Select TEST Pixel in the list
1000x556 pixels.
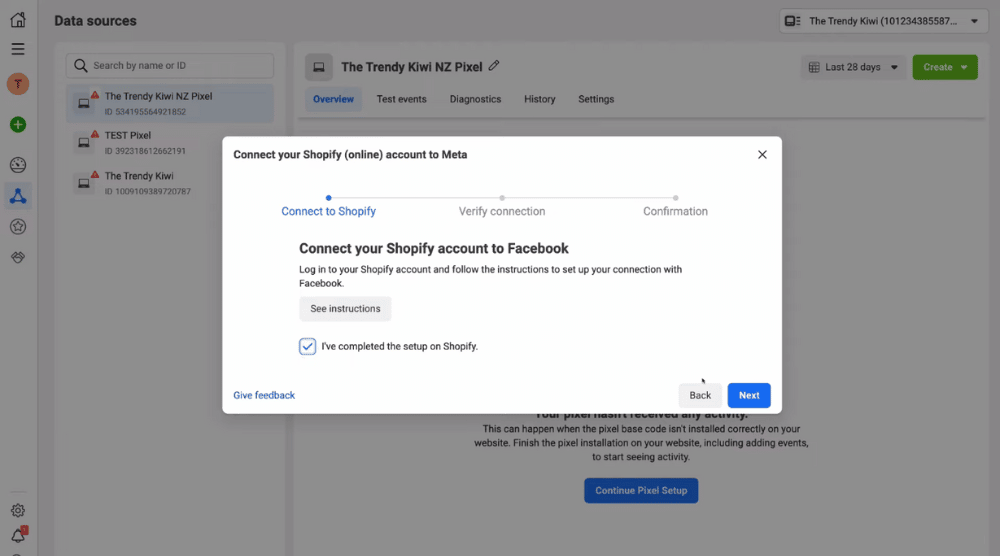pyautogui.click(x=170, y=143)
